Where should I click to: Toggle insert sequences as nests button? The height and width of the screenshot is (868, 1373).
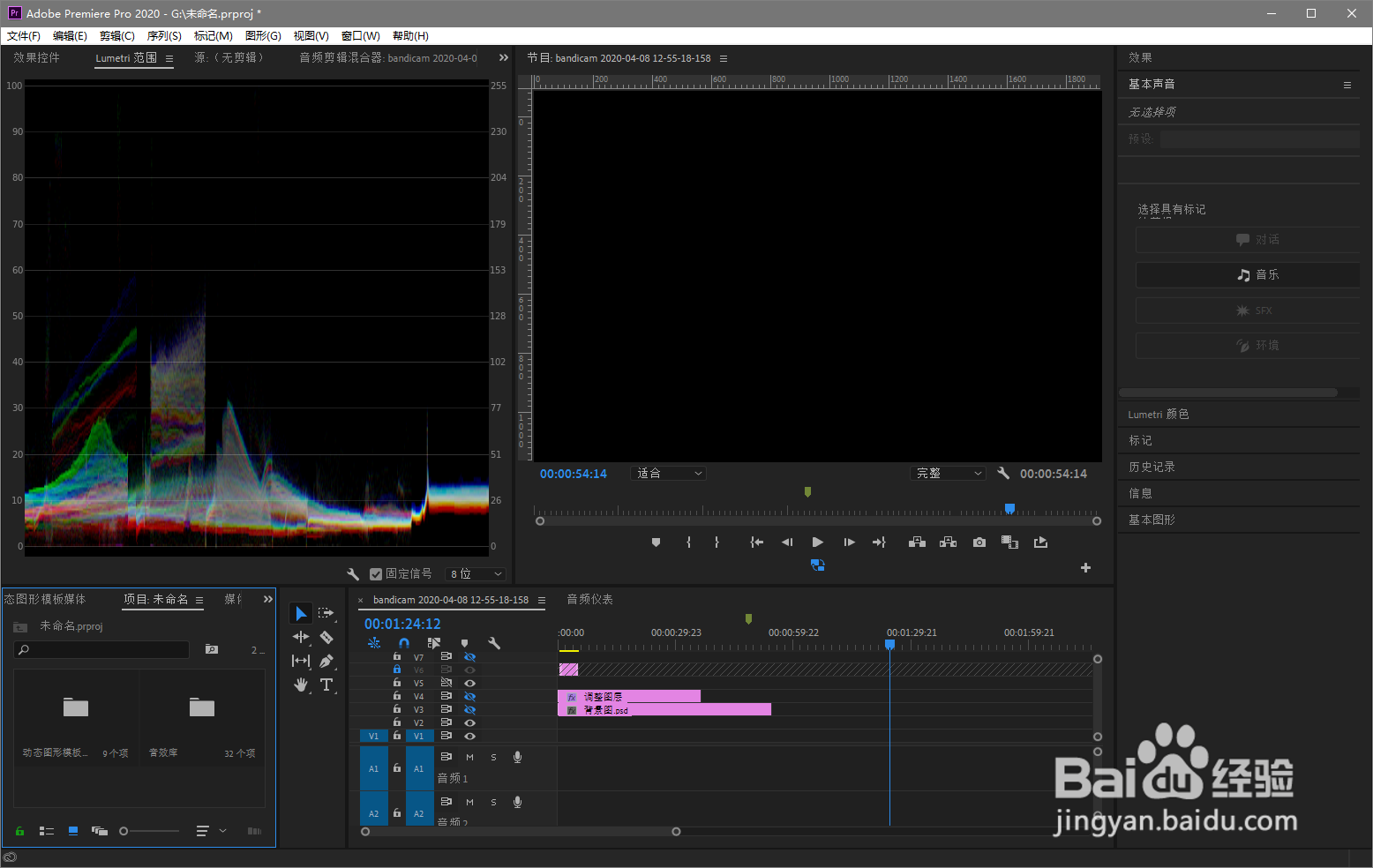pos(374,643)
